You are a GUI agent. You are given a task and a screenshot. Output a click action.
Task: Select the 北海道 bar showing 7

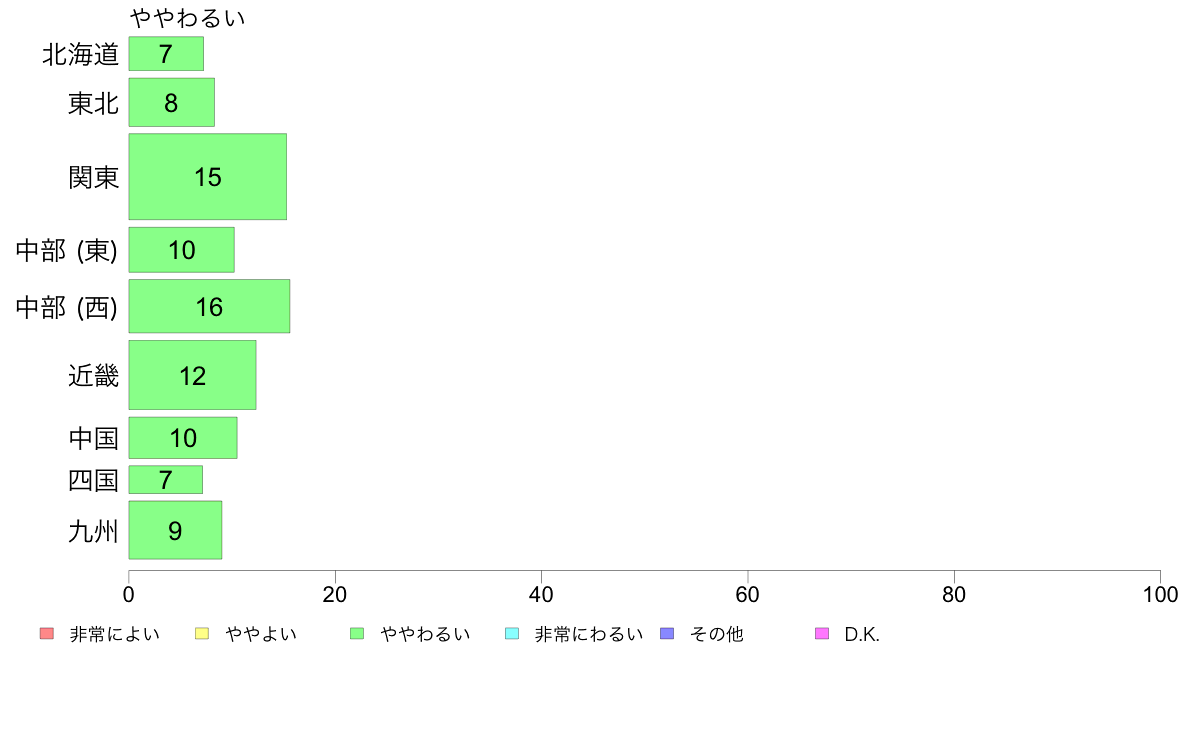point(166,54)
